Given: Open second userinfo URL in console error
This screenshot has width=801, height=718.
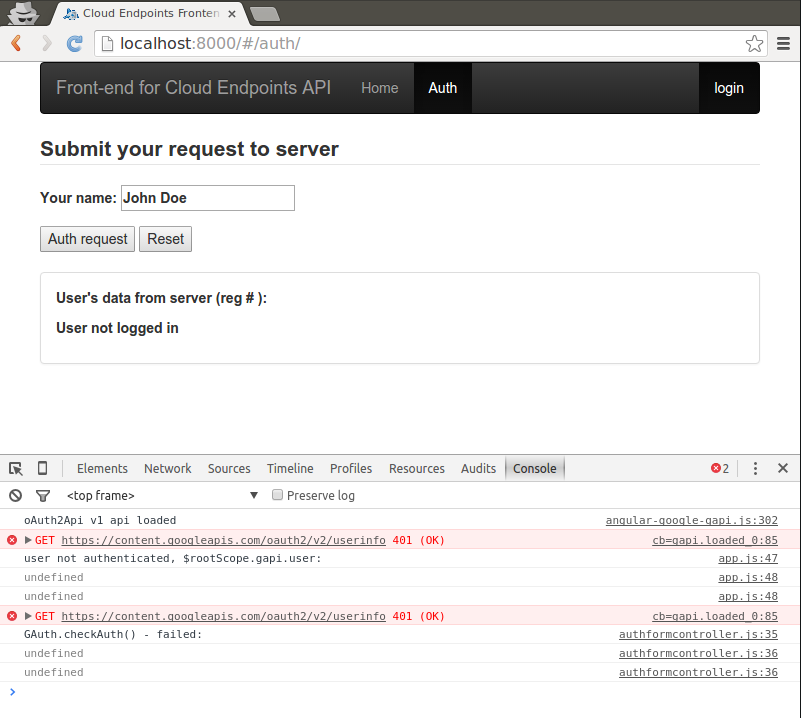Looking at the screenshot, I should pos(223,616).
